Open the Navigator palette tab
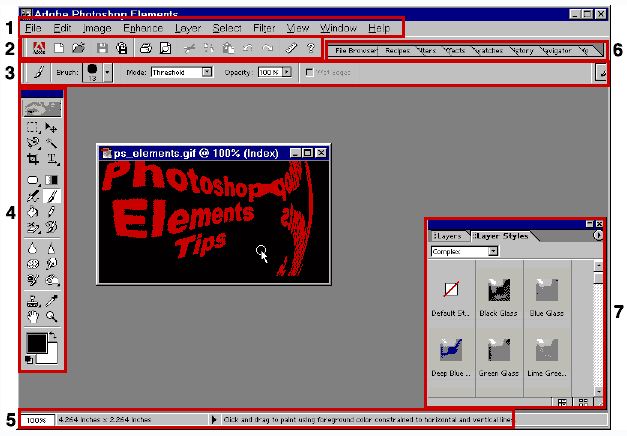The image size is (627, 436). [557, 50]
